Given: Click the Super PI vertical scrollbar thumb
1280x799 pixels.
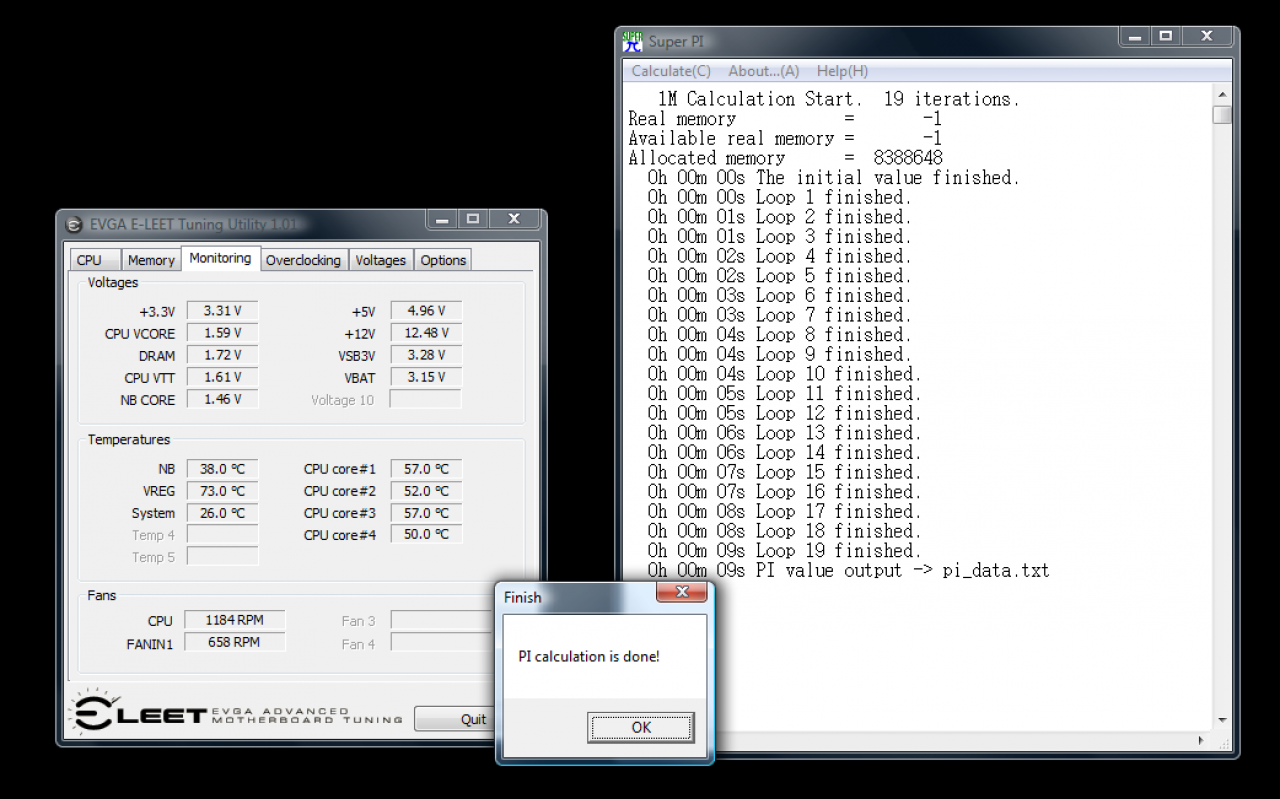Looking at the screenshot, I should [1222, 114].
